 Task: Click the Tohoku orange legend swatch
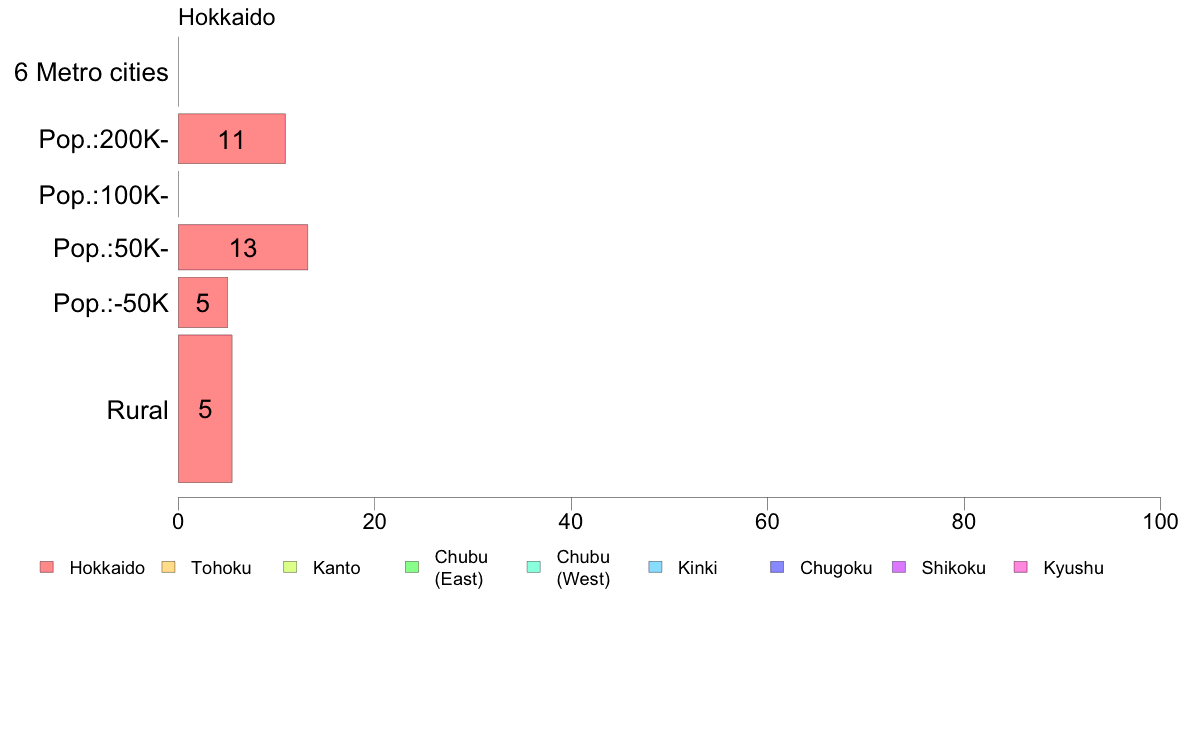pos(168,567)
